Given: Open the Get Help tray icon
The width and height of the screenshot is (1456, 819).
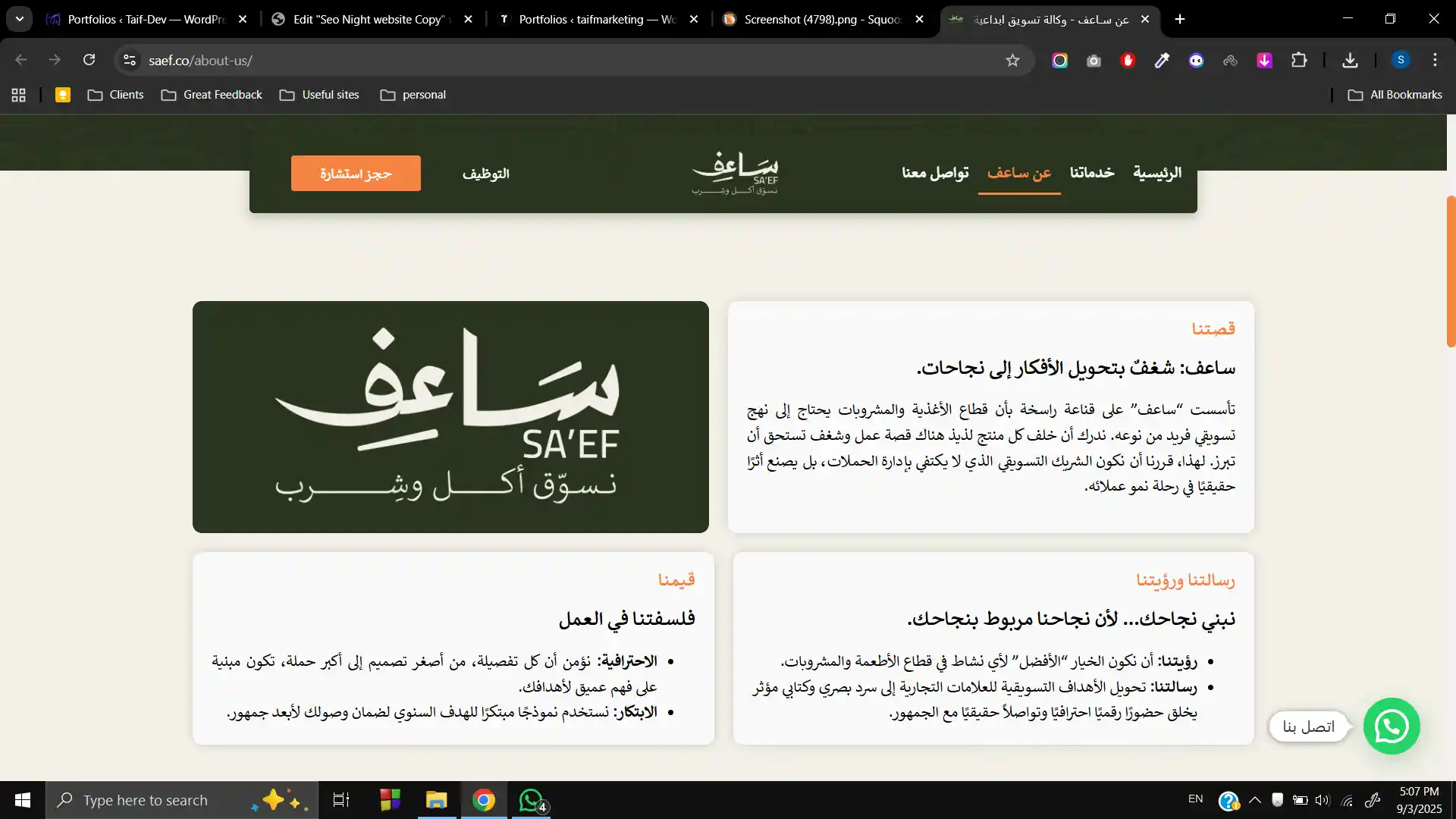Looking at the screenshot, I should coord(1228,800).
